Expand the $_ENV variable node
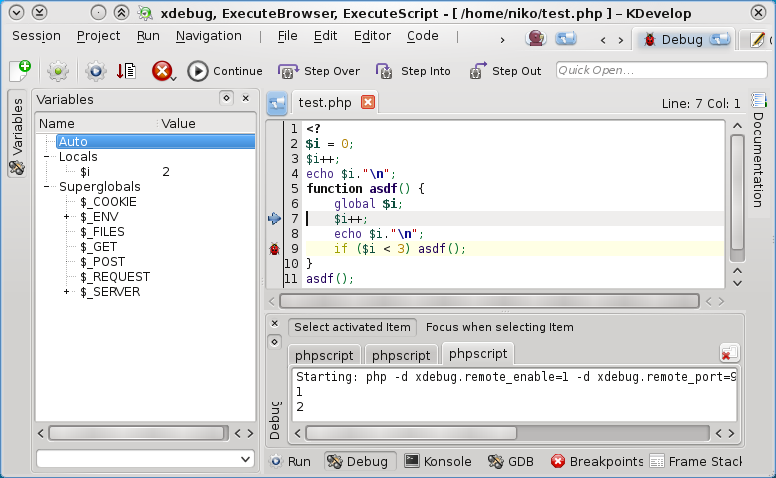Image resolution: width=776 pixels, height=478 pixels. click(x=66, y=217)
